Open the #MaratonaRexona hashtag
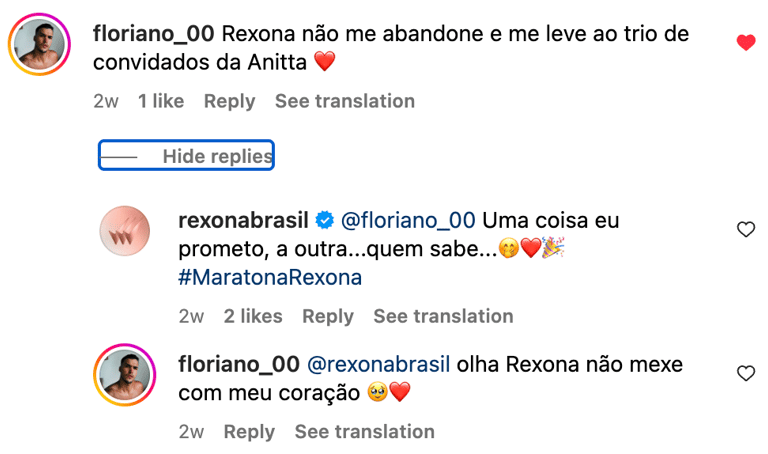768x454 pixels. (x=270, y=277)
